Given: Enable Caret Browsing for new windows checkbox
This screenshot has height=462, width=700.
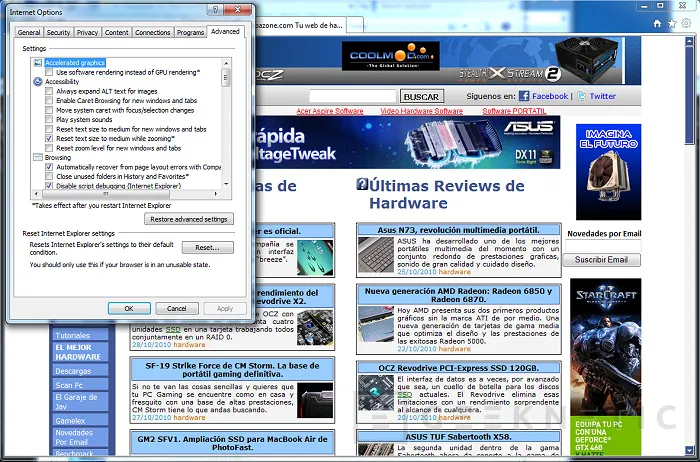Looking at the screenshot, I should click(x=49, y=100).
